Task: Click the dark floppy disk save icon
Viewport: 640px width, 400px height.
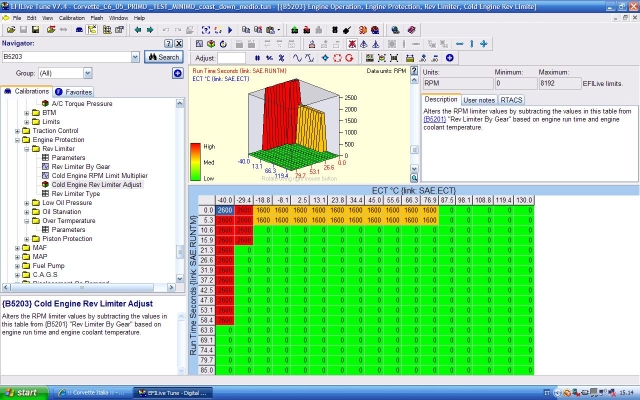Action: tap(36, 30)
